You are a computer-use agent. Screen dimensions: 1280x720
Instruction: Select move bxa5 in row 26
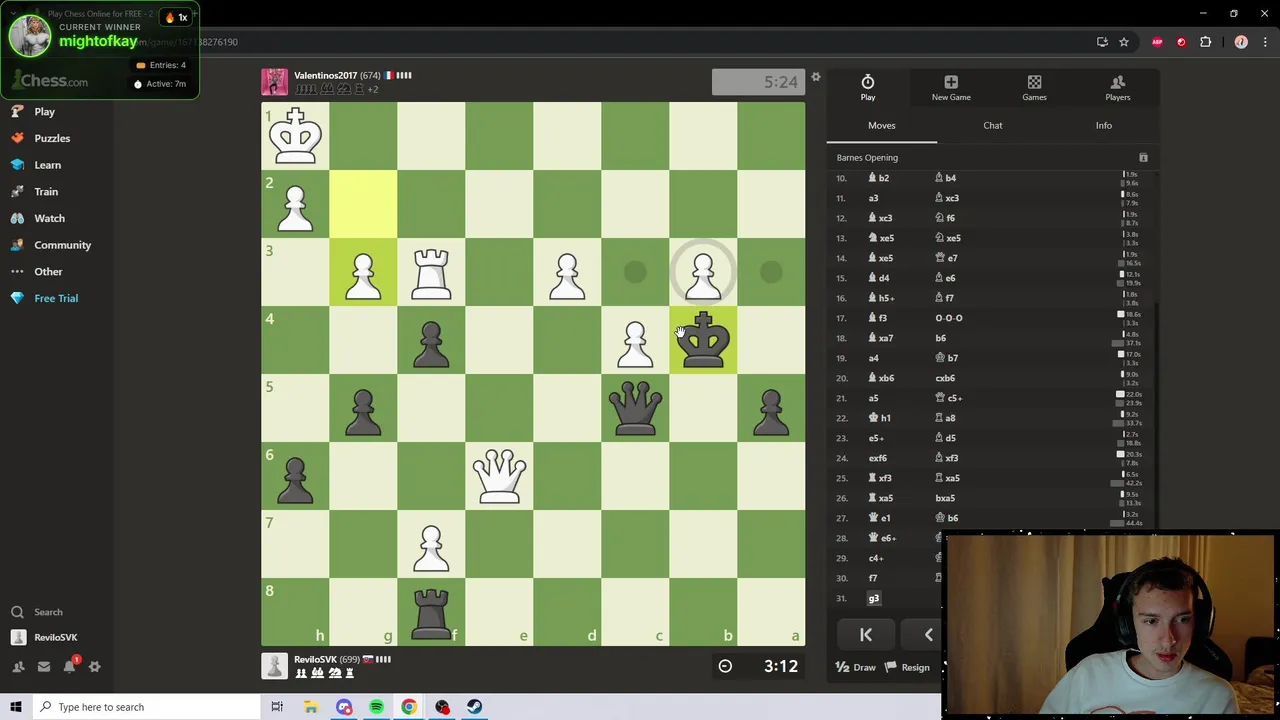pos(945,498)
